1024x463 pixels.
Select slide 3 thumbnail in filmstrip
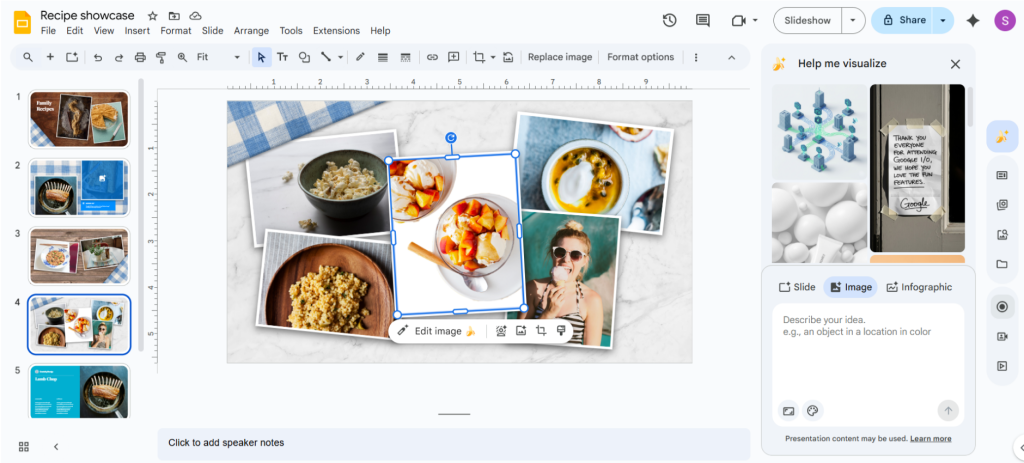79,256
